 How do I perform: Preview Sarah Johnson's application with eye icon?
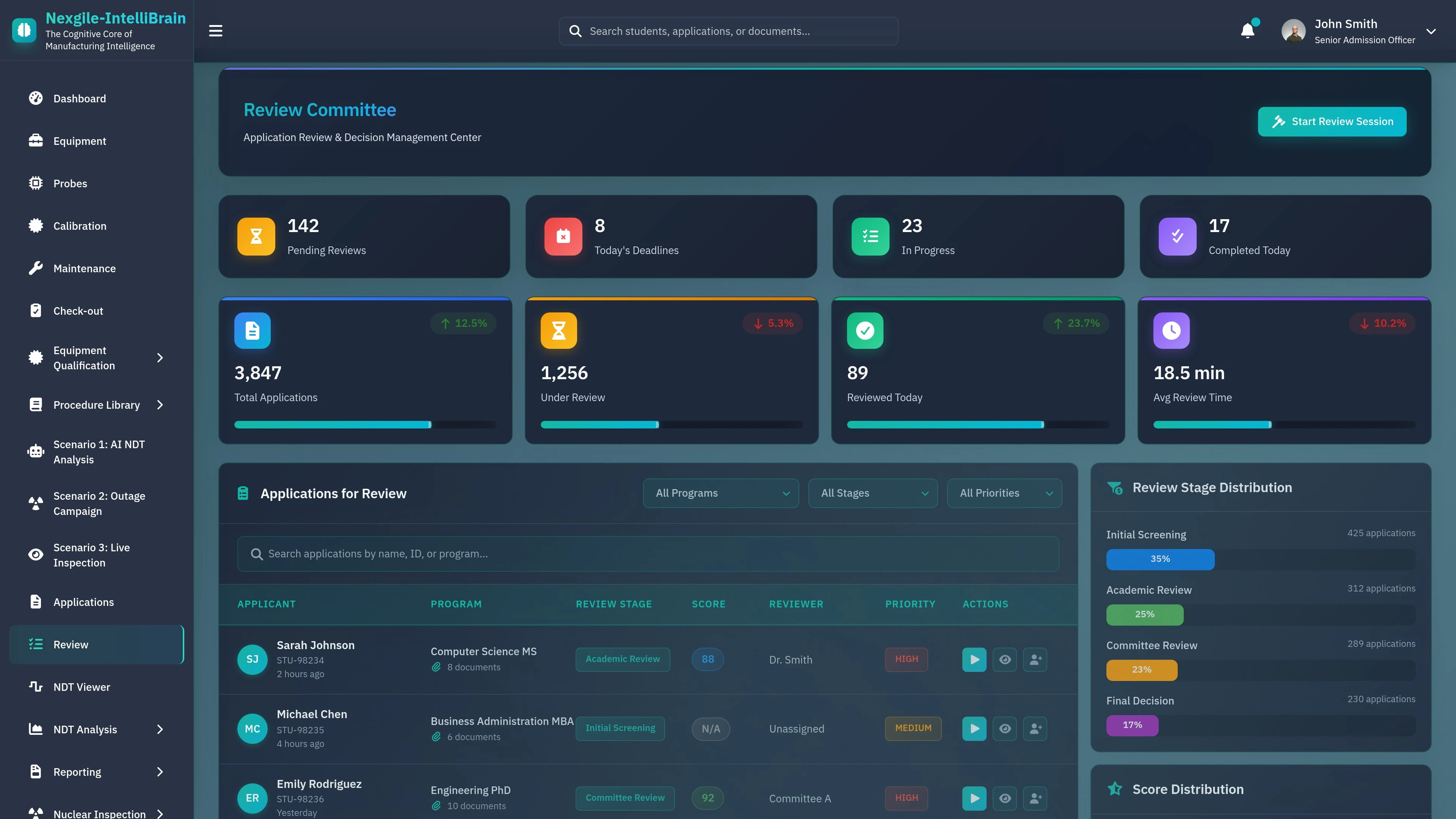tap(1005, 659)
